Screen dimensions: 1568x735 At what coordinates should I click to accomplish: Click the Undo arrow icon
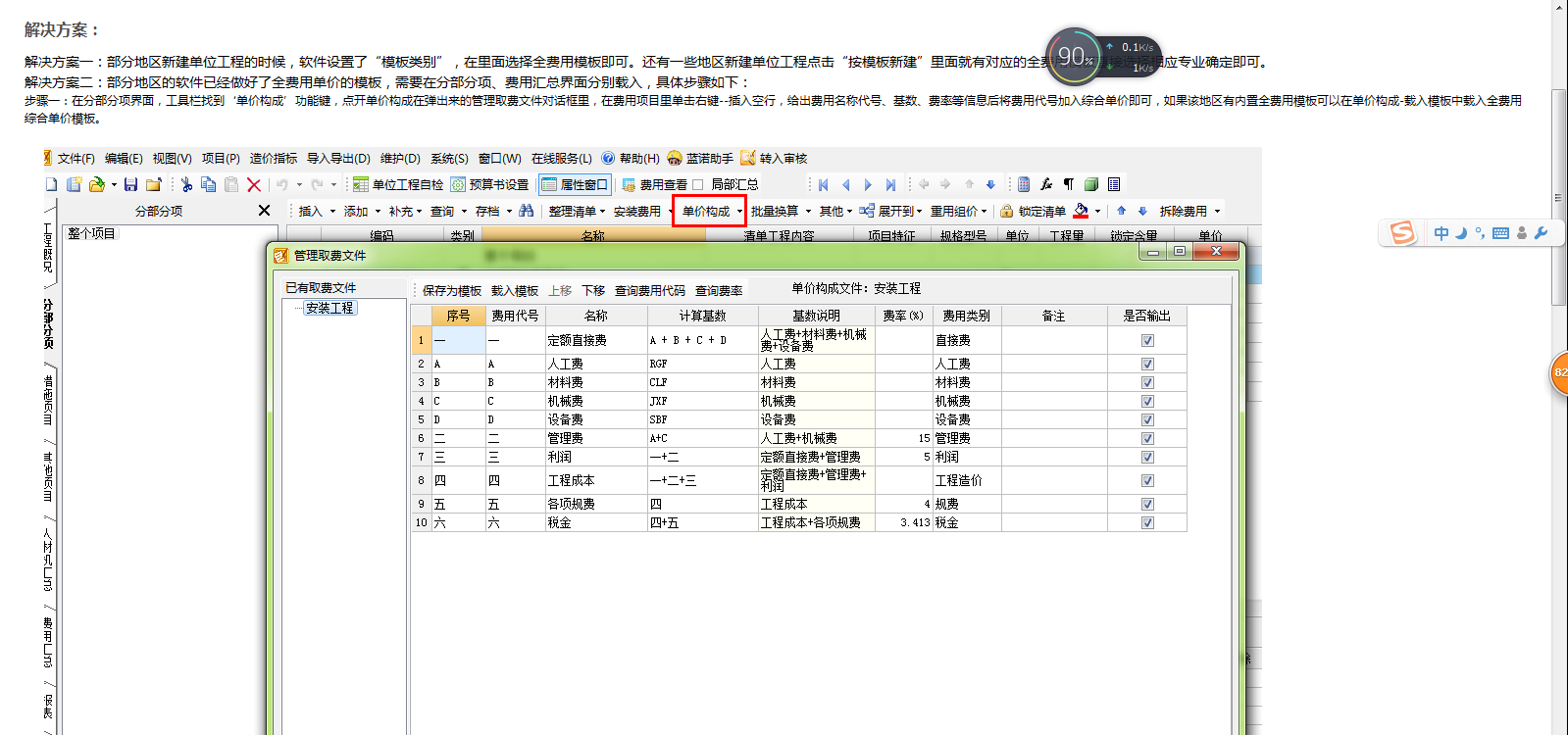(x=282, y=184)
